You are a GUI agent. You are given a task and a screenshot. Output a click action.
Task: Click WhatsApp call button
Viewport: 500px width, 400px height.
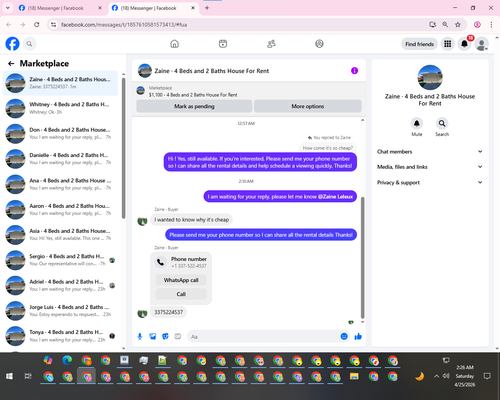181,280
